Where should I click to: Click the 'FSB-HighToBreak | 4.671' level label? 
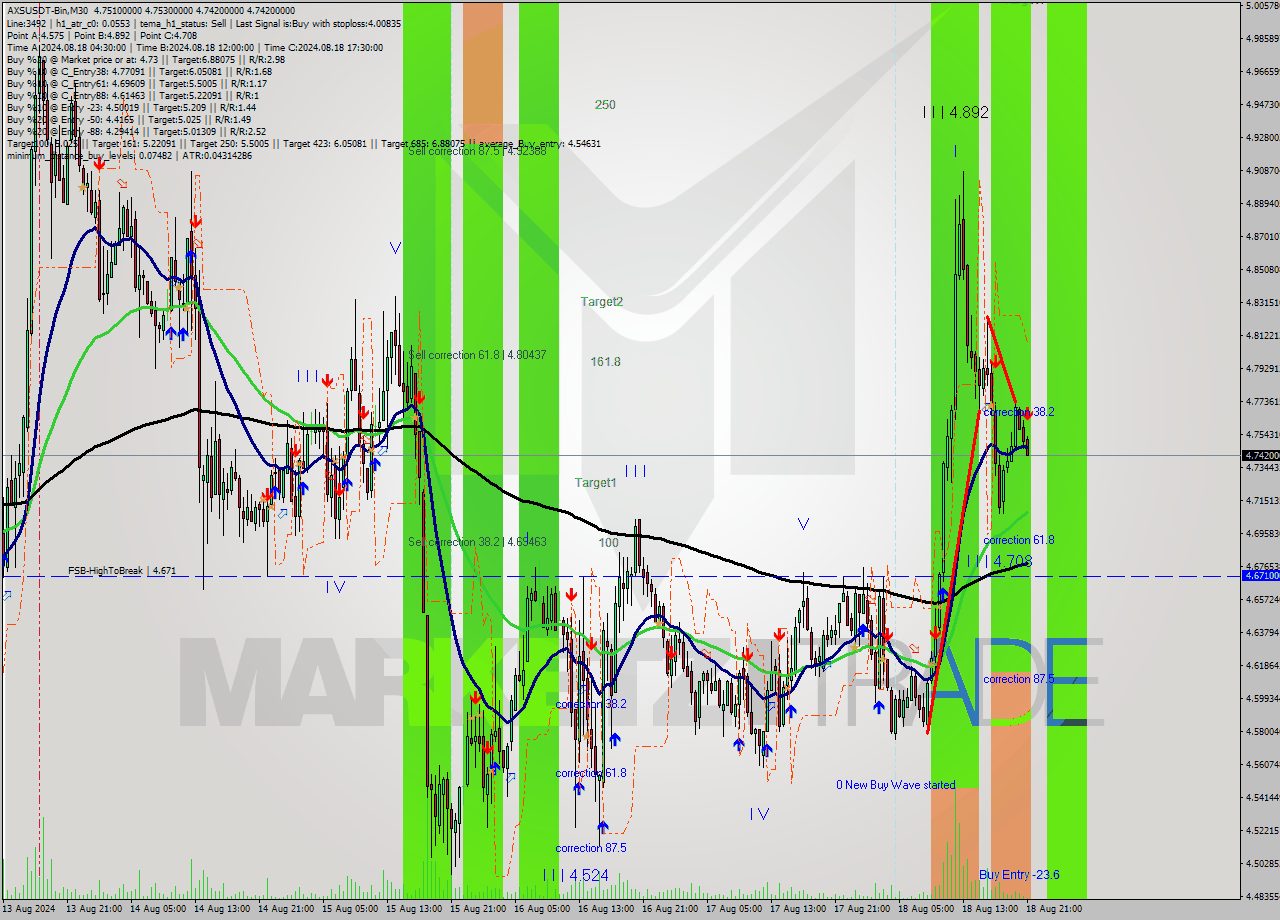point(122,570)
